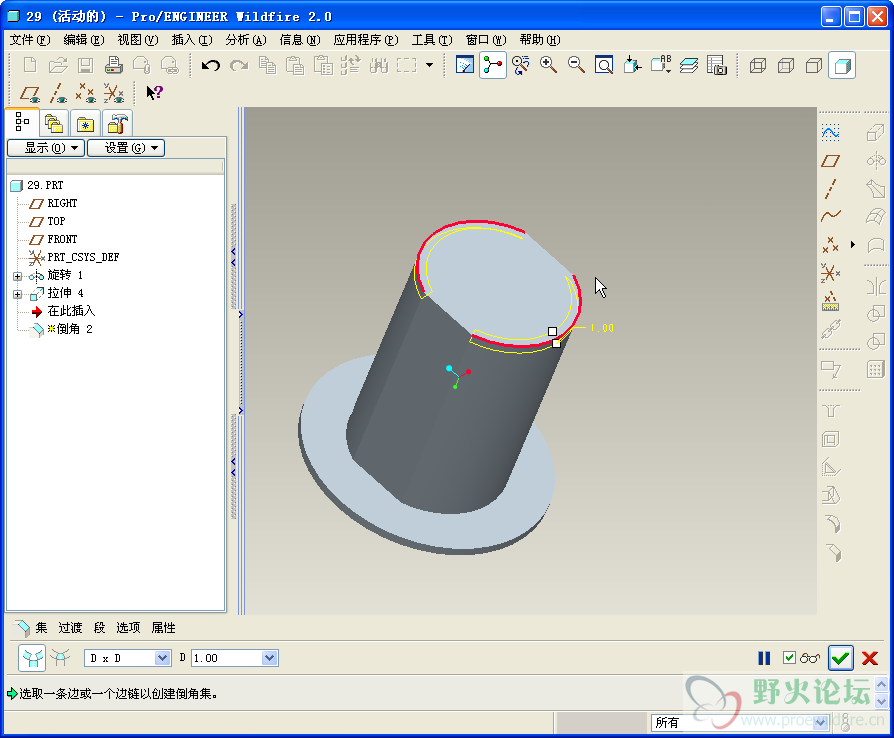Select the 倒角 2 feature in model tree
This screenshot has width=894, height=738.
74,329
